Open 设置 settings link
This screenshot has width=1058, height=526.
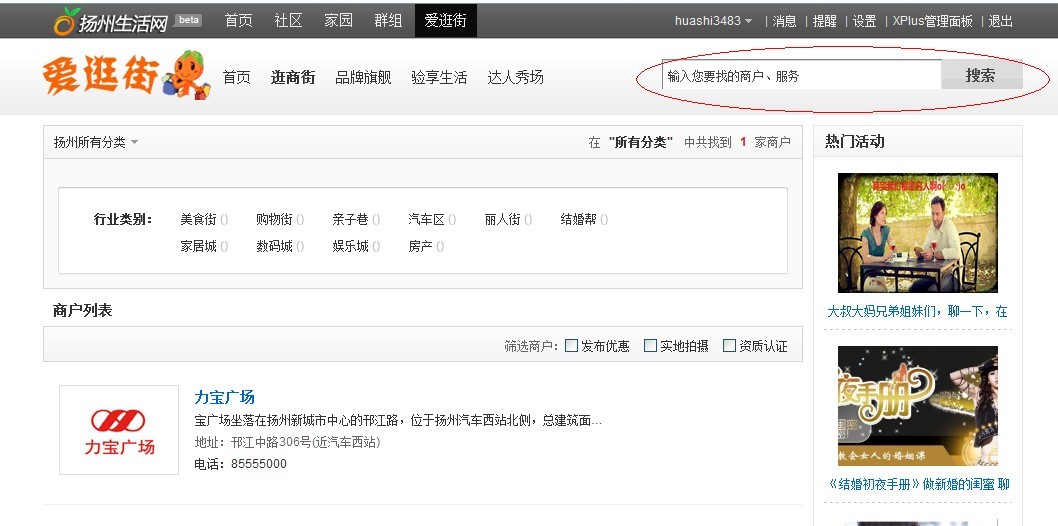pyautogui.click(x=864, y=21)
